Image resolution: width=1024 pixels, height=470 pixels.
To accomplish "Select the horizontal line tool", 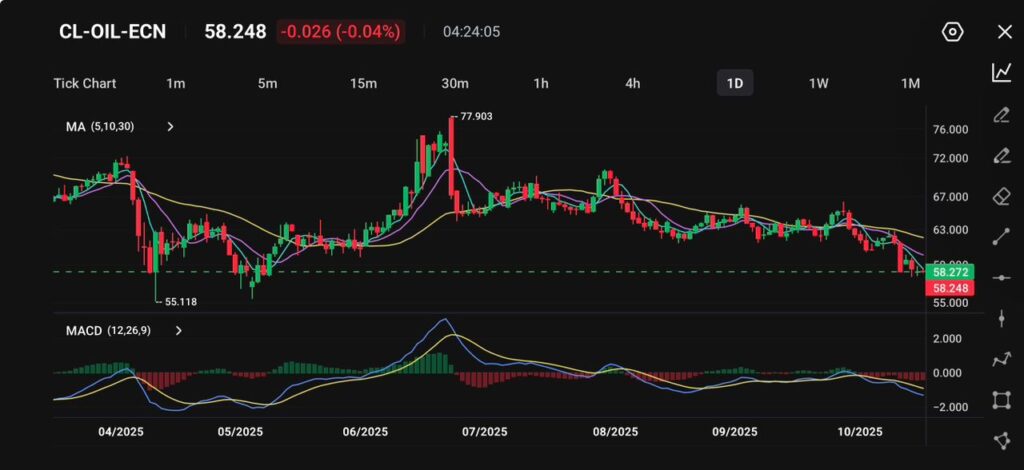I will (1001, 278).
